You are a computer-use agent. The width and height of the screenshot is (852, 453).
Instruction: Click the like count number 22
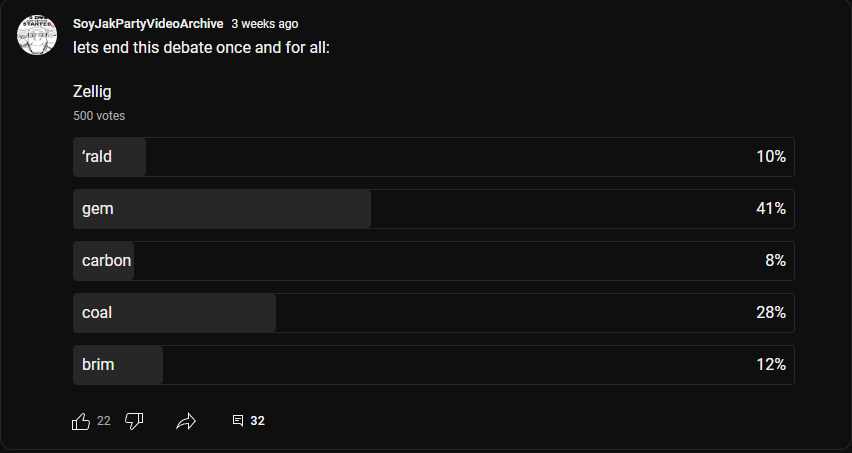(104, 421)
